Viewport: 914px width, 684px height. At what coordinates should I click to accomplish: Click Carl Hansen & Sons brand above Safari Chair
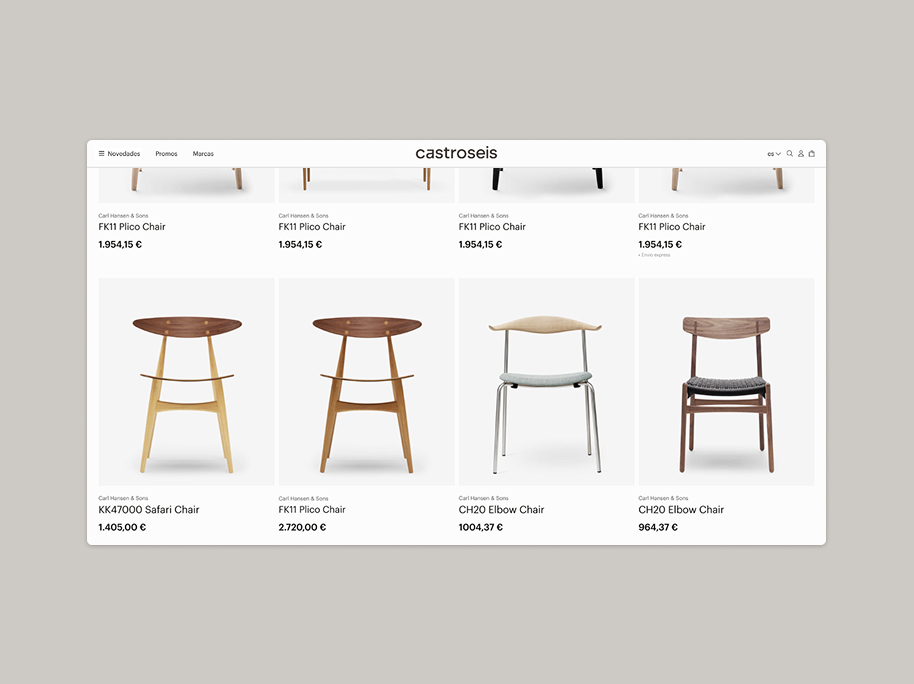click(123, 498)
